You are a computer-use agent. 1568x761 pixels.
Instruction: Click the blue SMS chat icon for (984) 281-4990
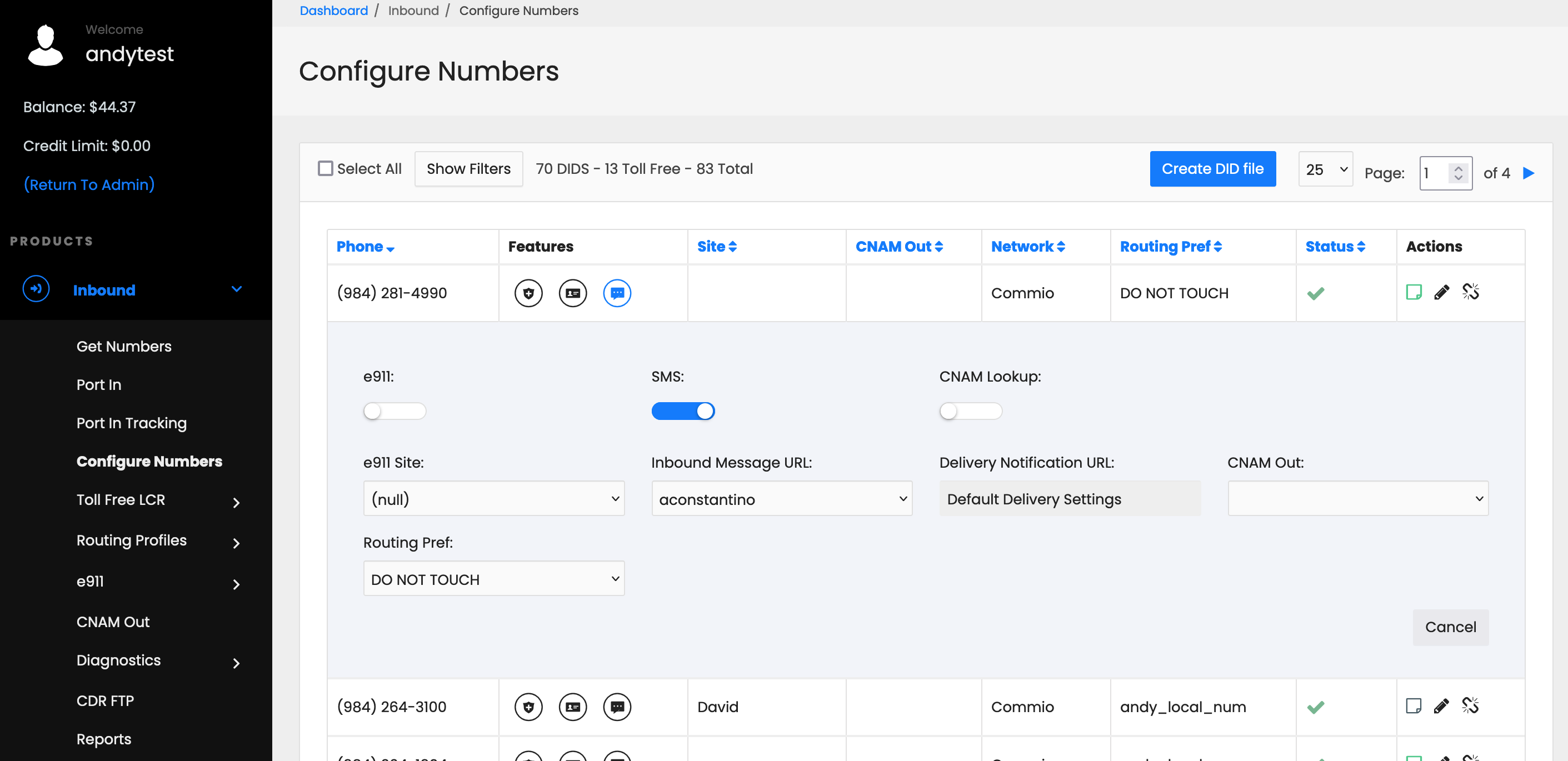(x=617, y=293)
